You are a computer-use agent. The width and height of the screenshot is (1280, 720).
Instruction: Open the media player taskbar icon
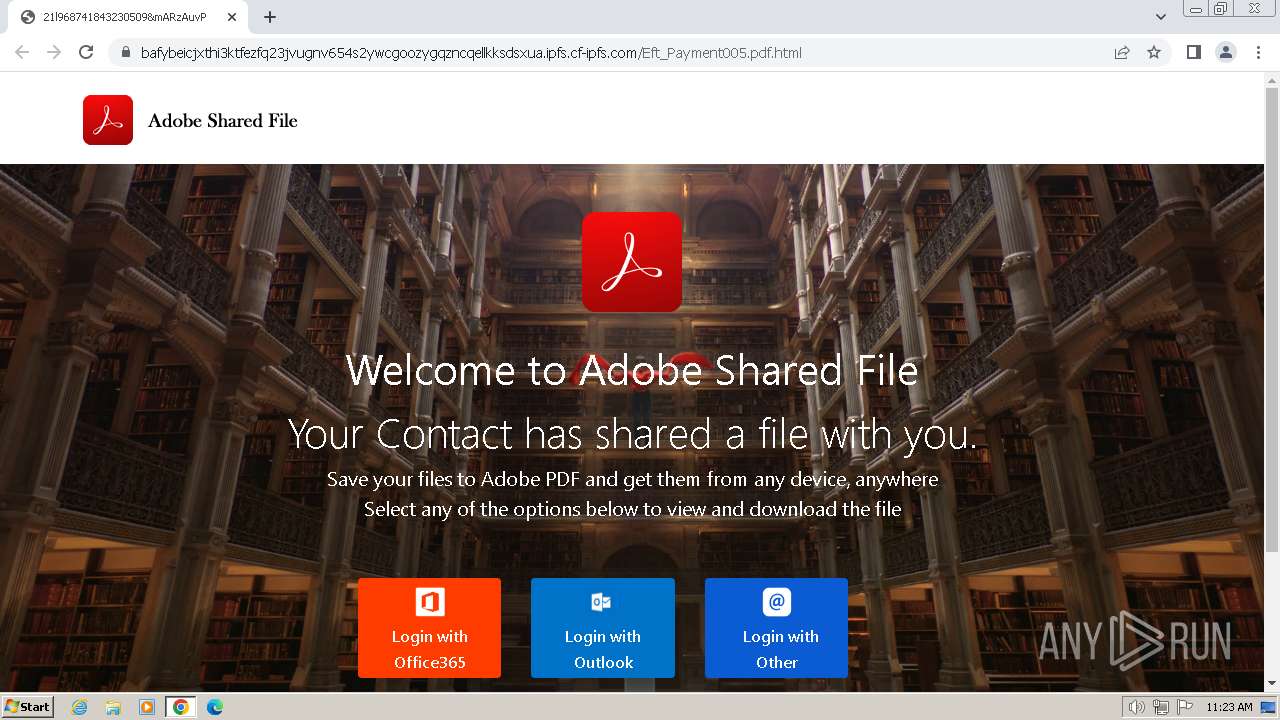tap(147, 707)
